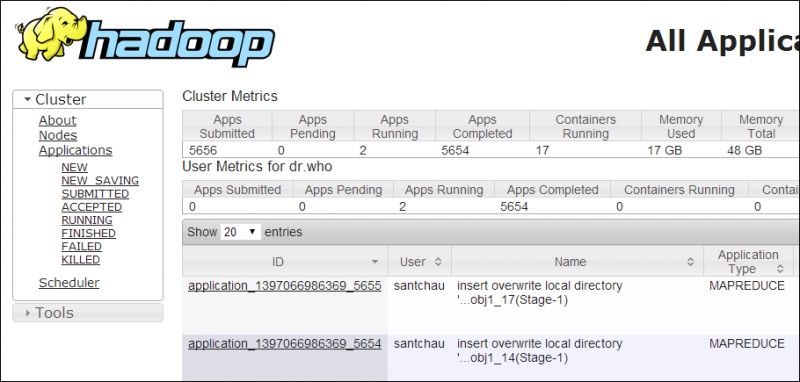This screenshot has width=800, height=382.
Task: Open application_1397066986369_5655 details
Action: tap(285, 286)
